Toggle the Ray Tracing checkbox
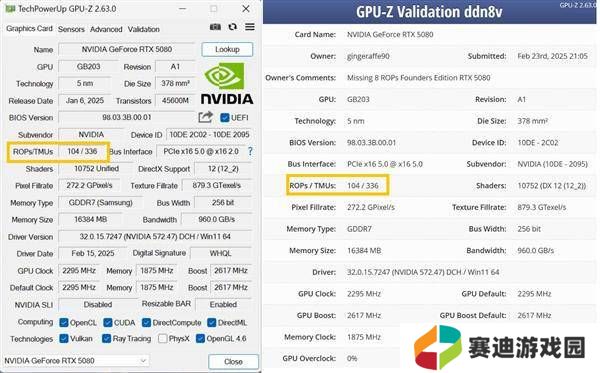This screenshot has height=373, width=600. (106, 339)
